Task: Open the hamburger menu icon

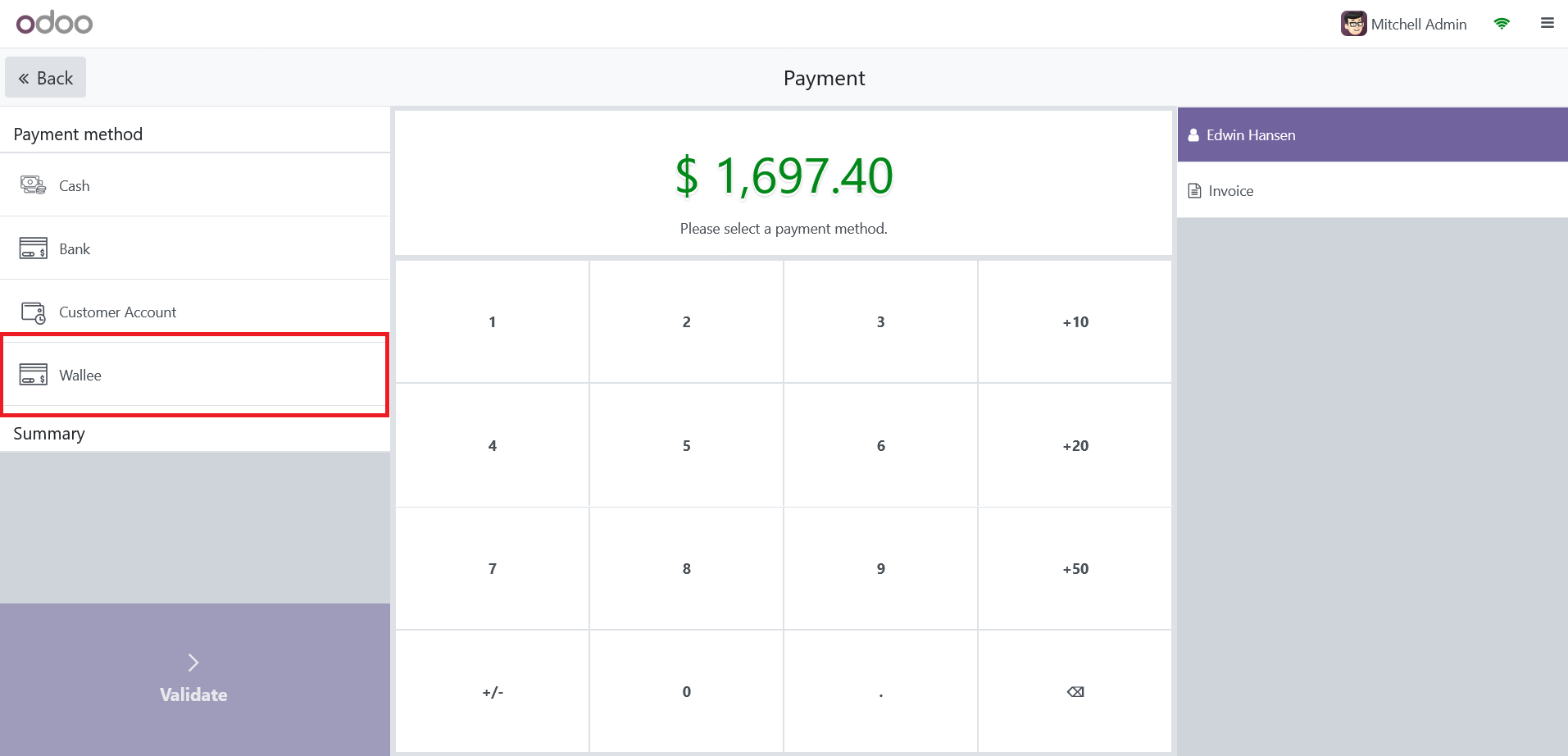Action: pyautogui.click(x=1547, y=24)
